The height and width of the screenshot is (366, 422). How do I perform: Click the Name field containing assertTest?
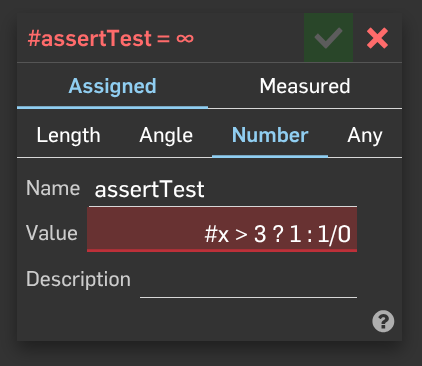coord(223,189)
